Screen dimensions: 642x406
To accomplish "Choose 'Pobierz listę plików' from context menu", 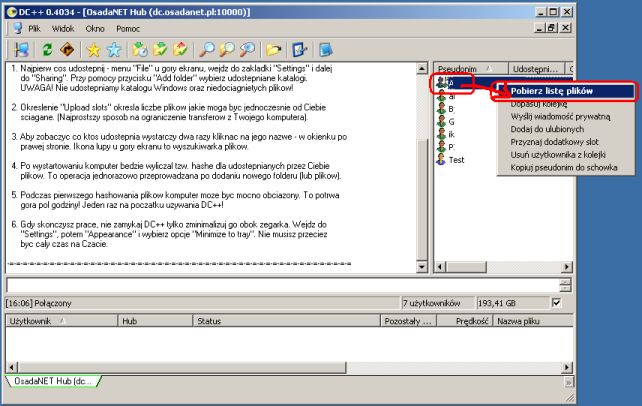I will pyautogui.click(x=566, y=90).
